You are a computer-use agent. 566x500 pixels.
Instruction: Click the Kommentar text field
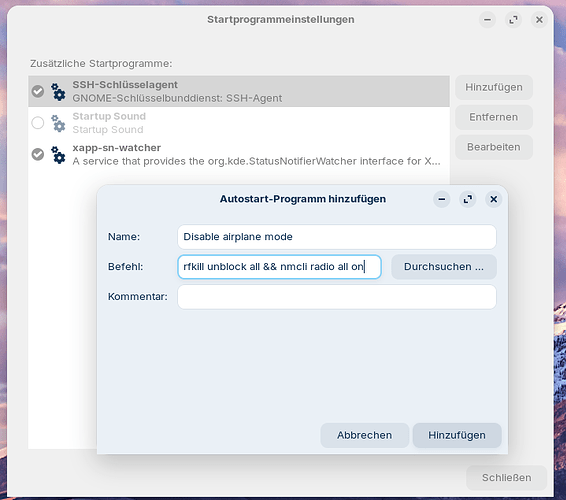coord(337,297)
